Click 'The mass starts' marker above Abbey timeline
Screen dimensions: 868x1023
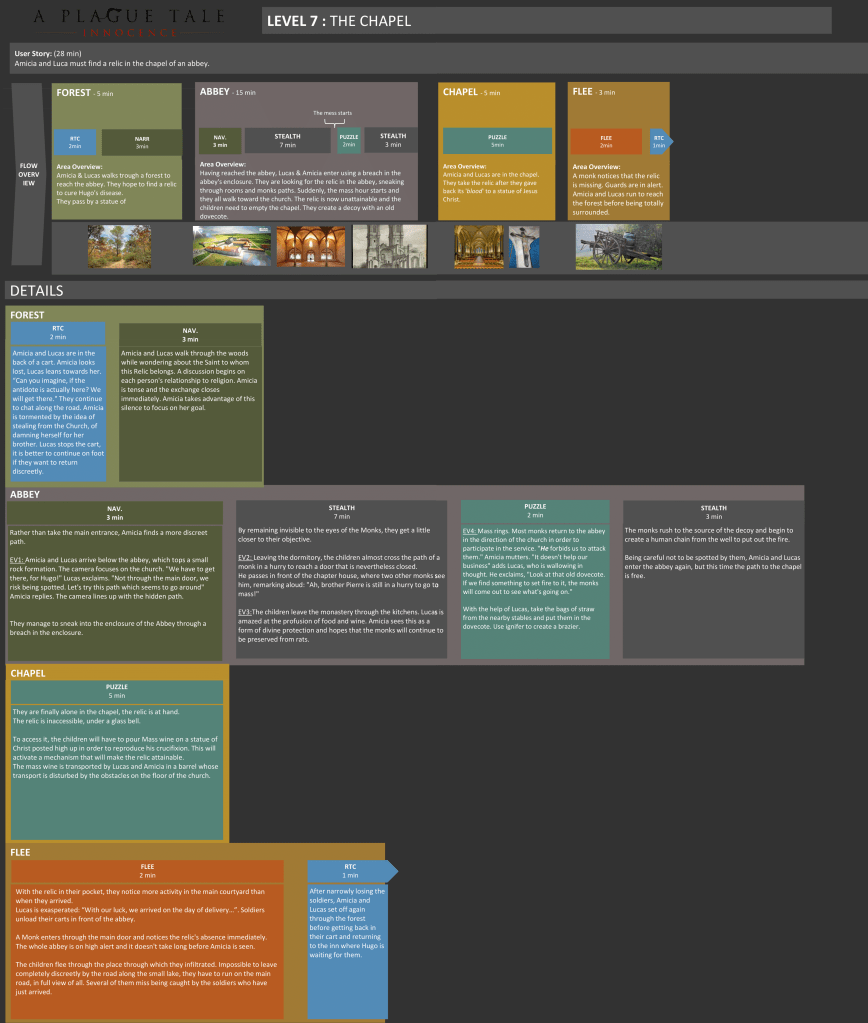click(331, 113)
